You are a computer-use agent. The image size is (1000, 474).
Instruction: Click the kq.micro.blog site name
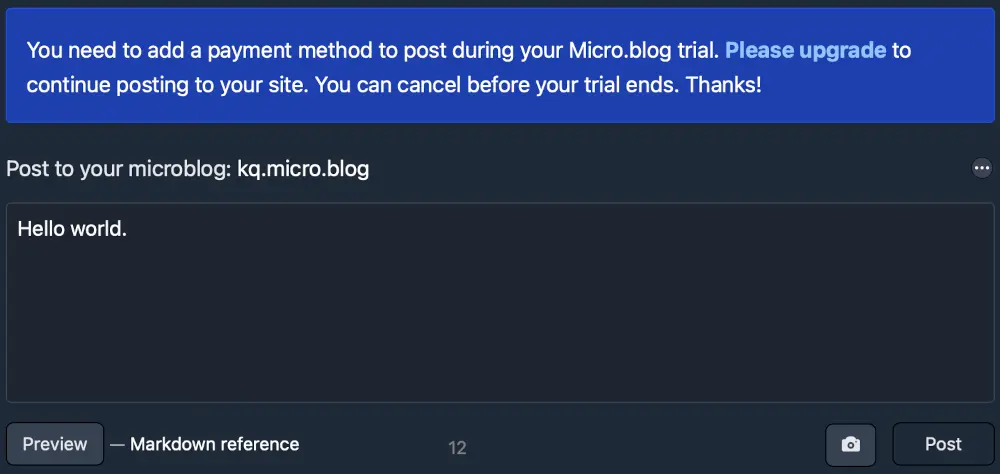click(303, 169)
